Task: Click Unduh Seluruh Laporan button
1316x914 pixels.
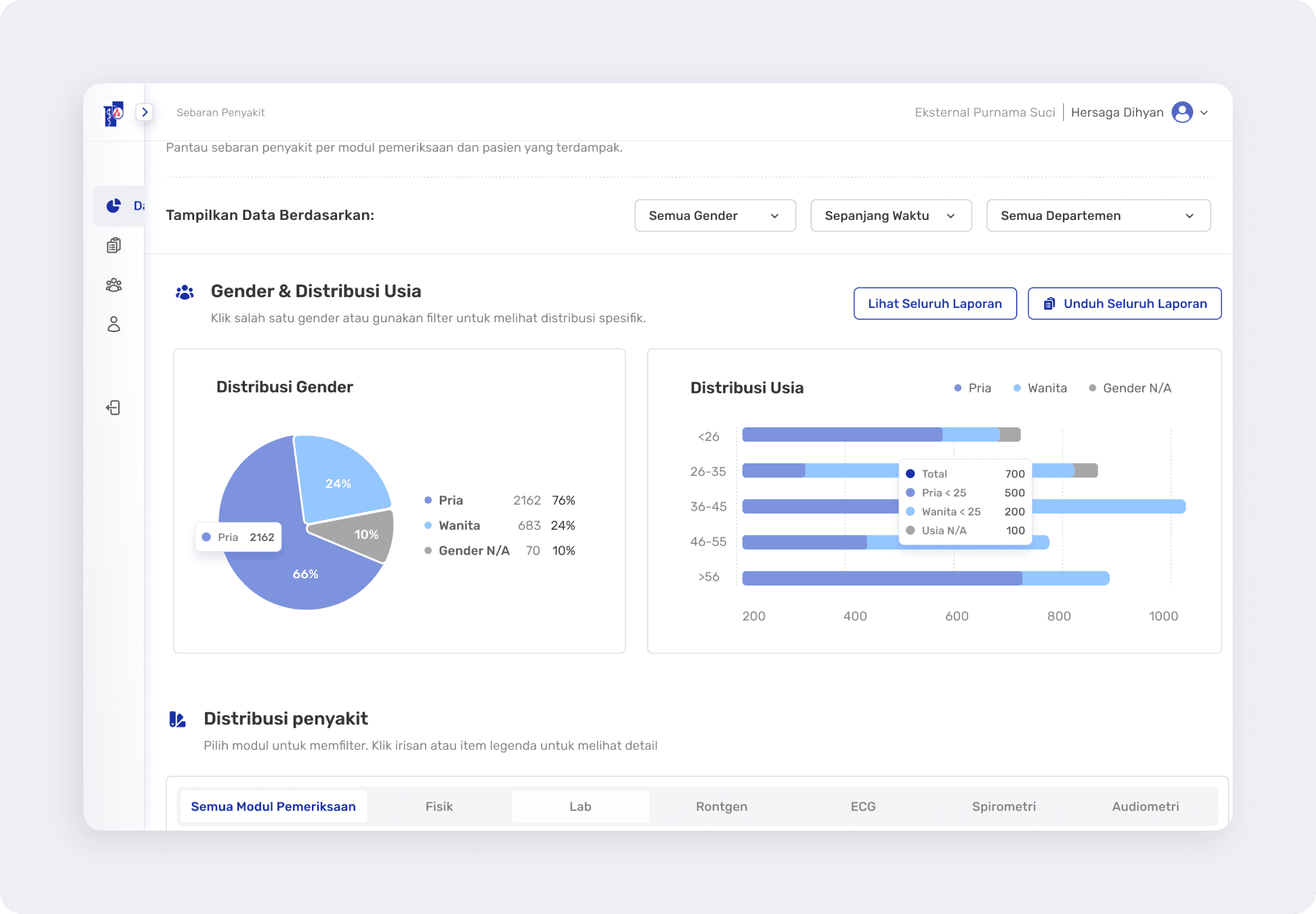Action: pyautogui.click(x=1124, y=303)
